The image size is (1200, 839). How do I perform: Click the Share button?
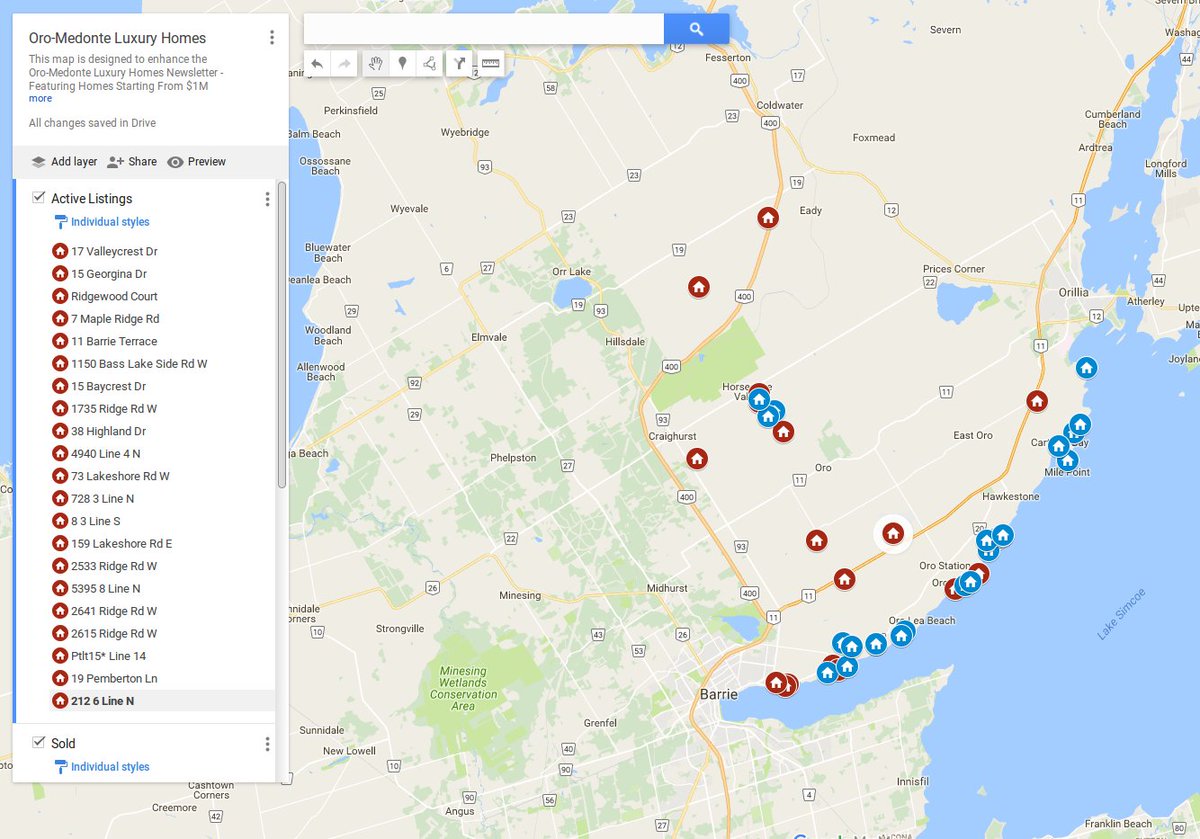[132, 162]
